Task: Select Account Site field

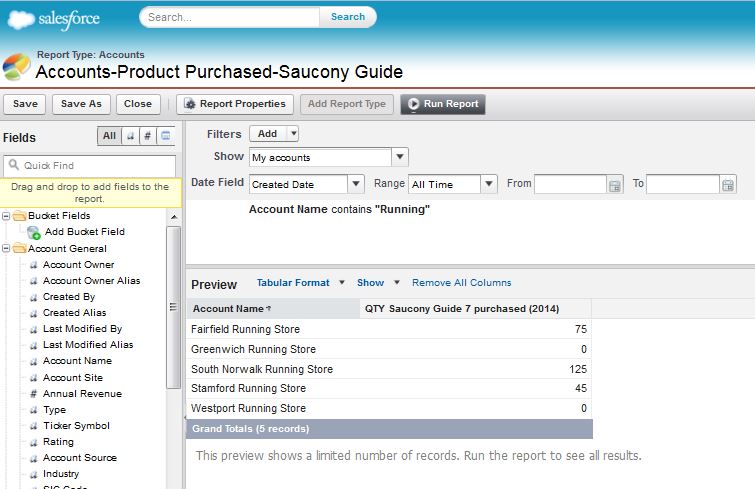Action: [73, 377]
